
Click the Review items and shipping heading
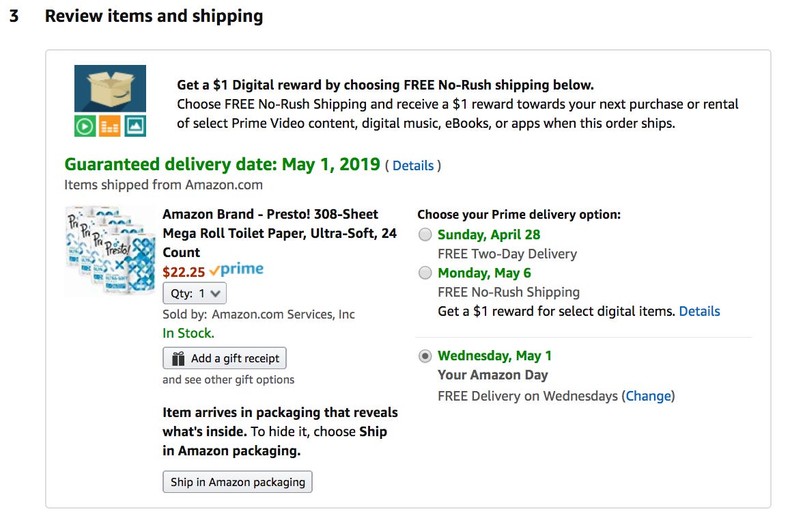[154, 17]
